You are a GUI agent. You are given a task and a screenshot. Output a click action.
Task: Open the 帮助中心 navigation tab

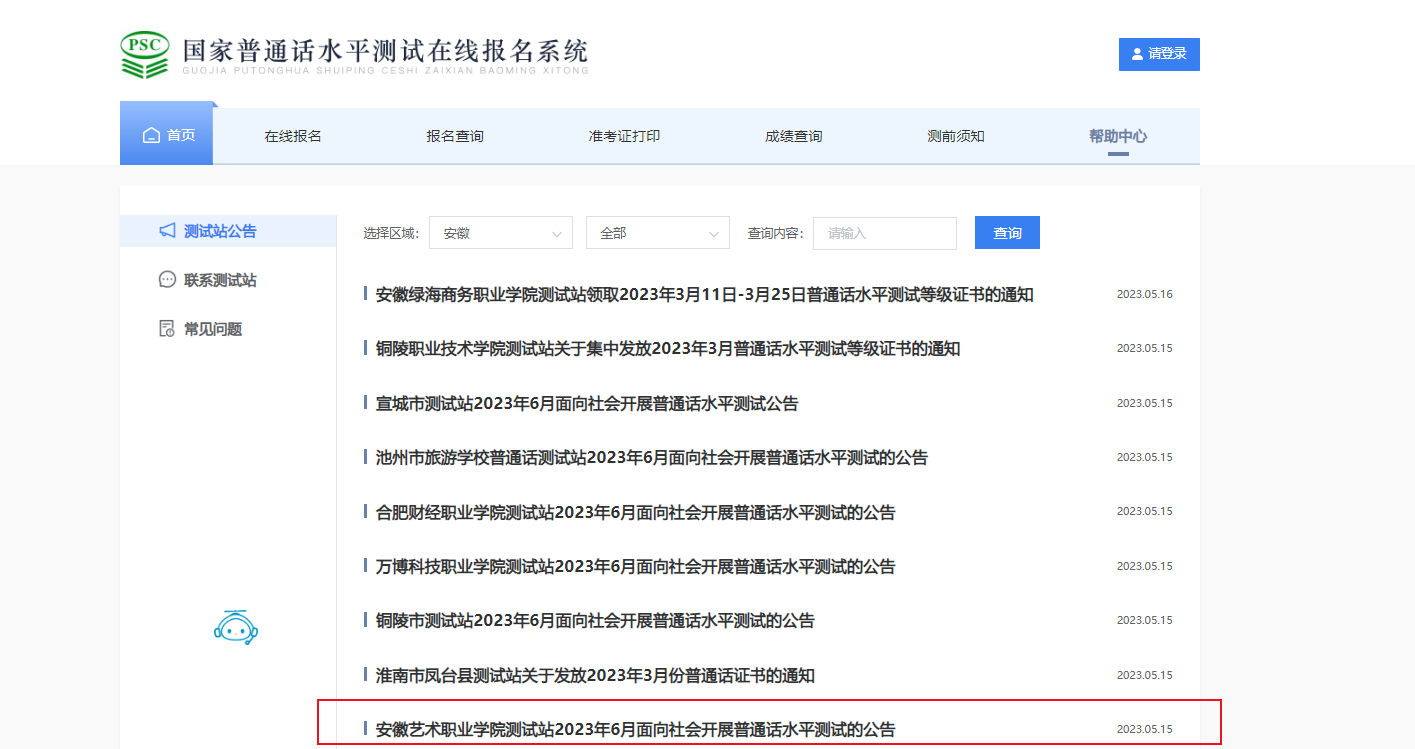(1117, 136)
